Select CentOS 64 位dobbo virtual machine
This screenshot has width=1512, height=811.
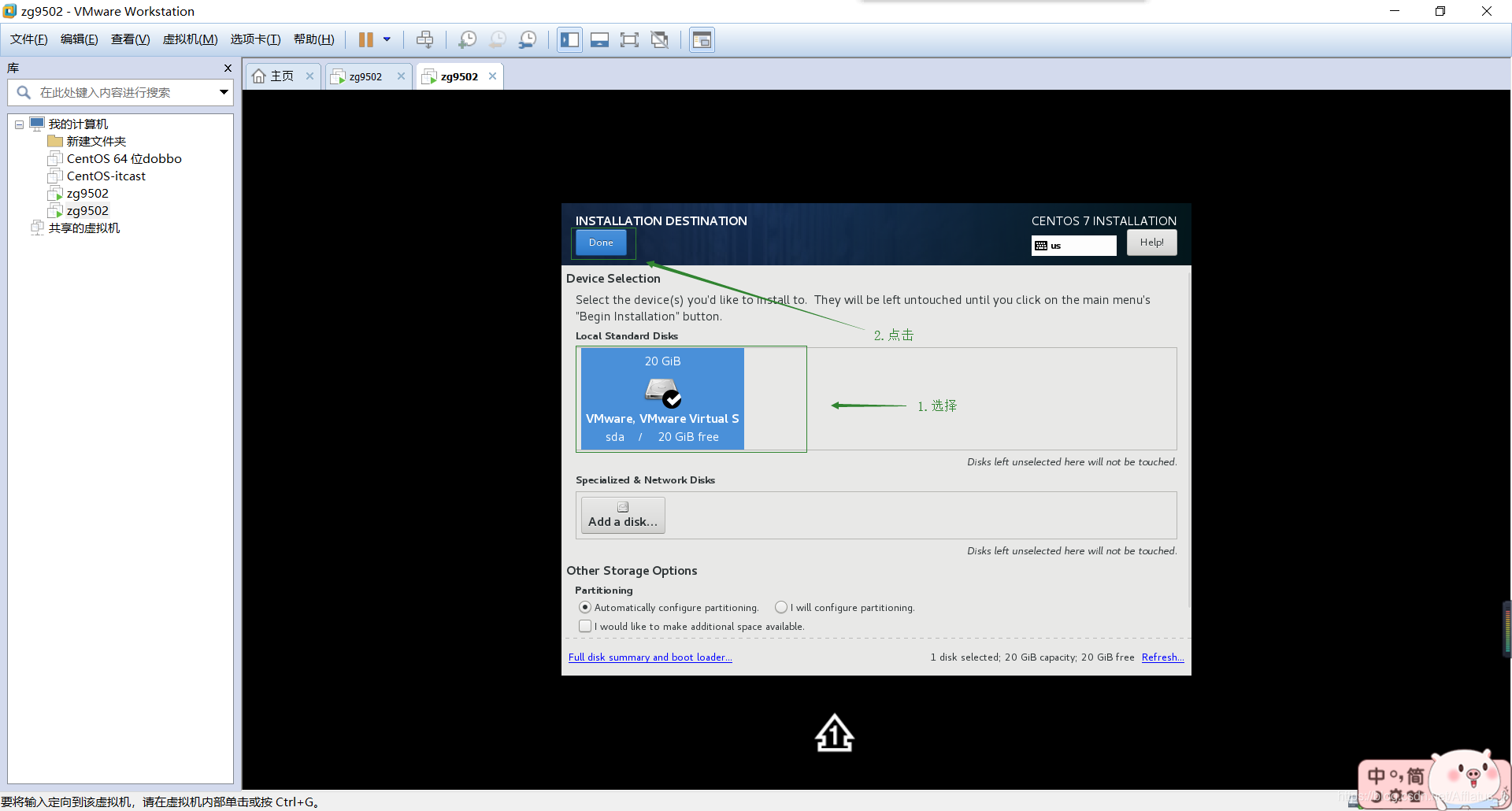[x=124, y=159]
